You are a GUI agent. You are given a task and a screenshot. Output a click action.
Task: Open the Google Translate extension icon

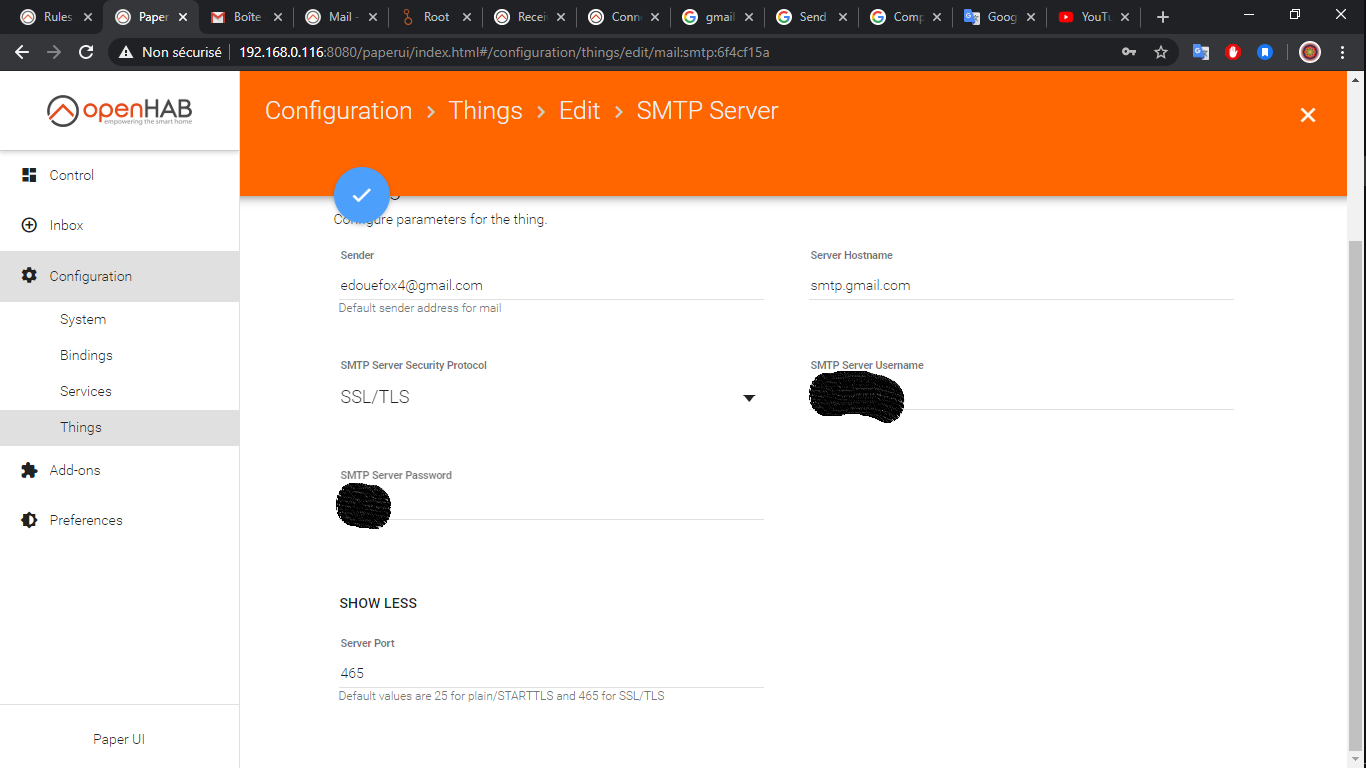1201,52
